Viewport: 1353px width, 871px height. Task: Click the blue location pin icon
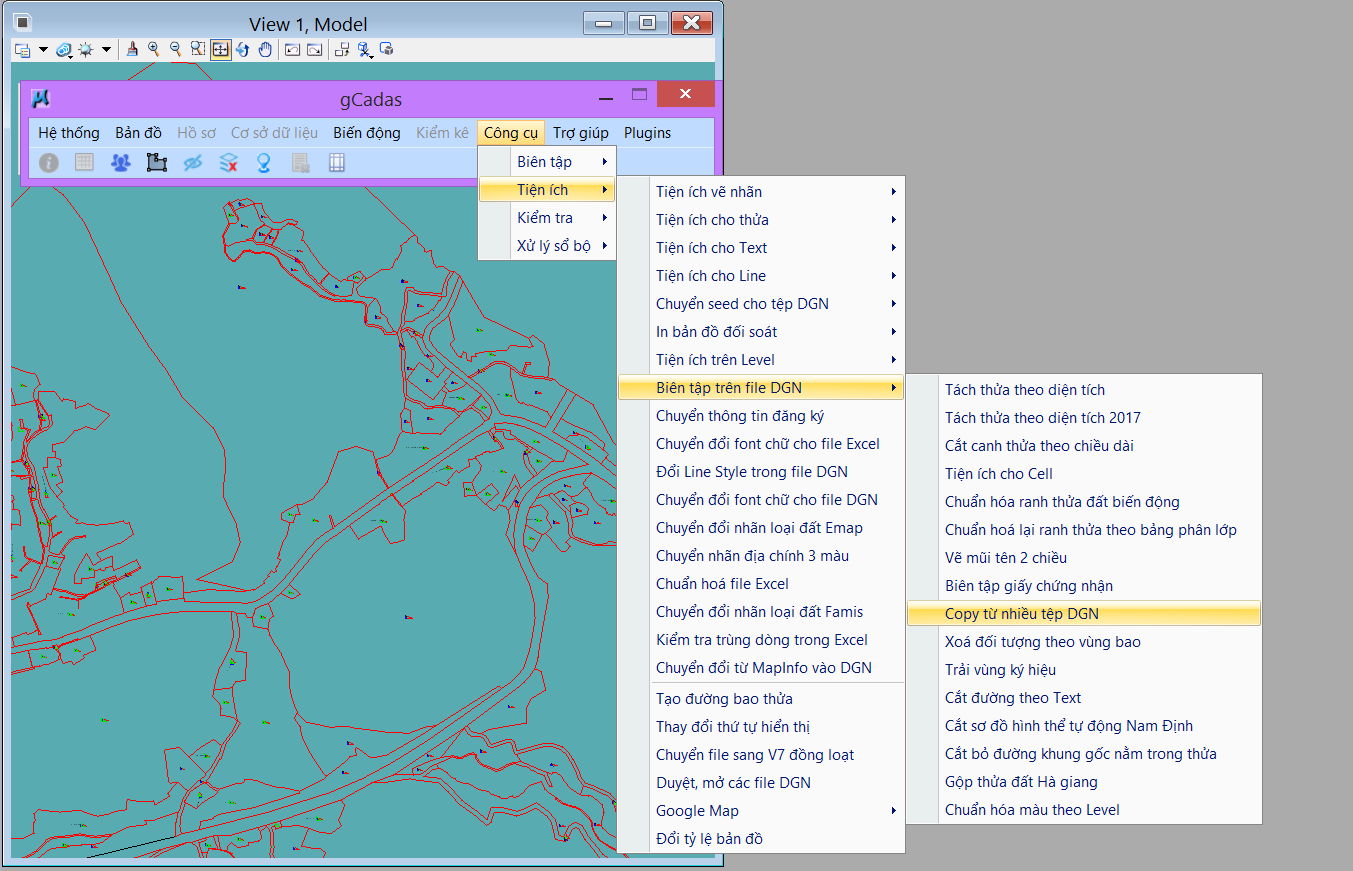[264, 162]
